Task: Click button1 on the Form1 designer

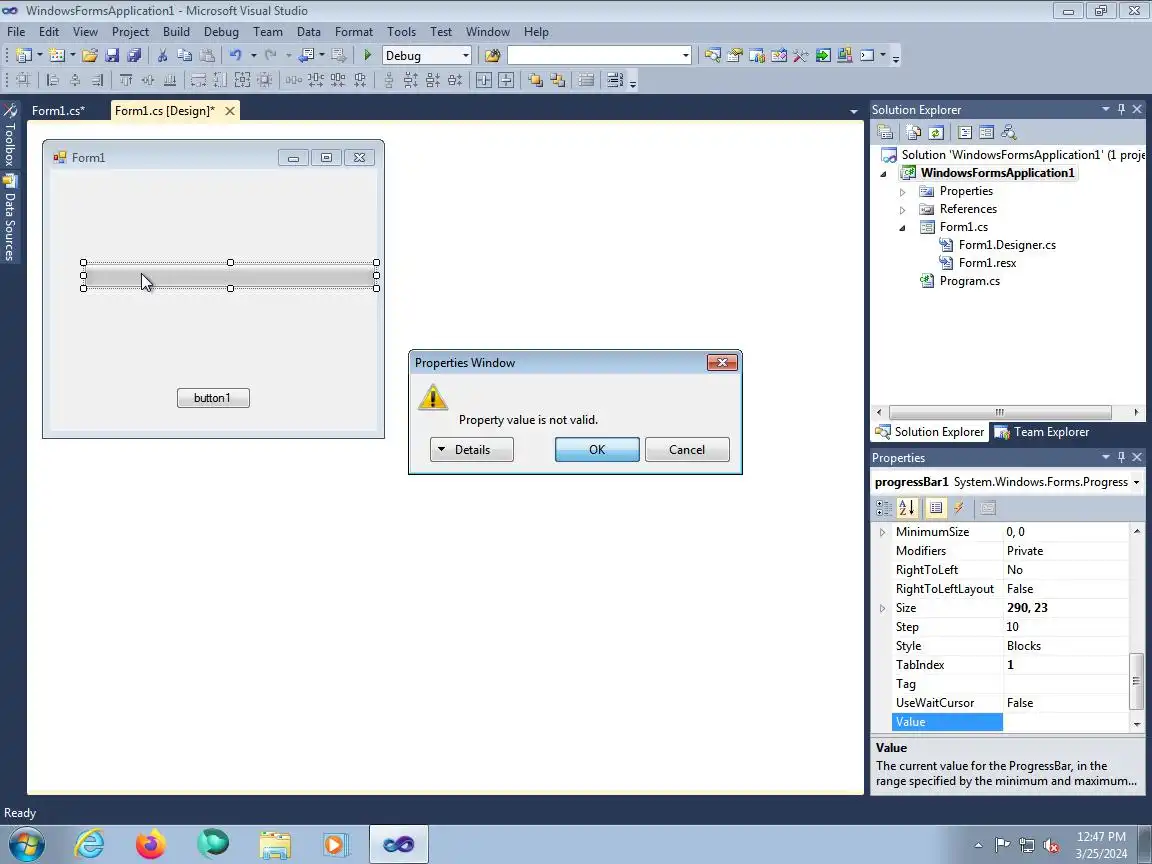Action: click(x=213, y=397)
